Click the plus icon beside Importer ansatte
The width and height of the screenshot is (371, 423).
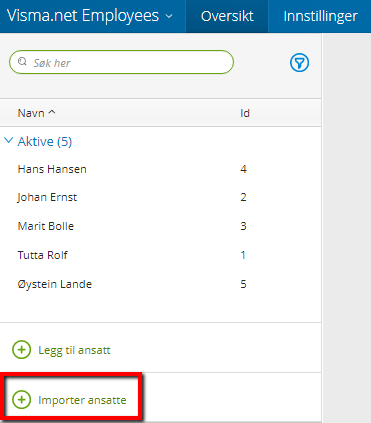click(22, 399)
